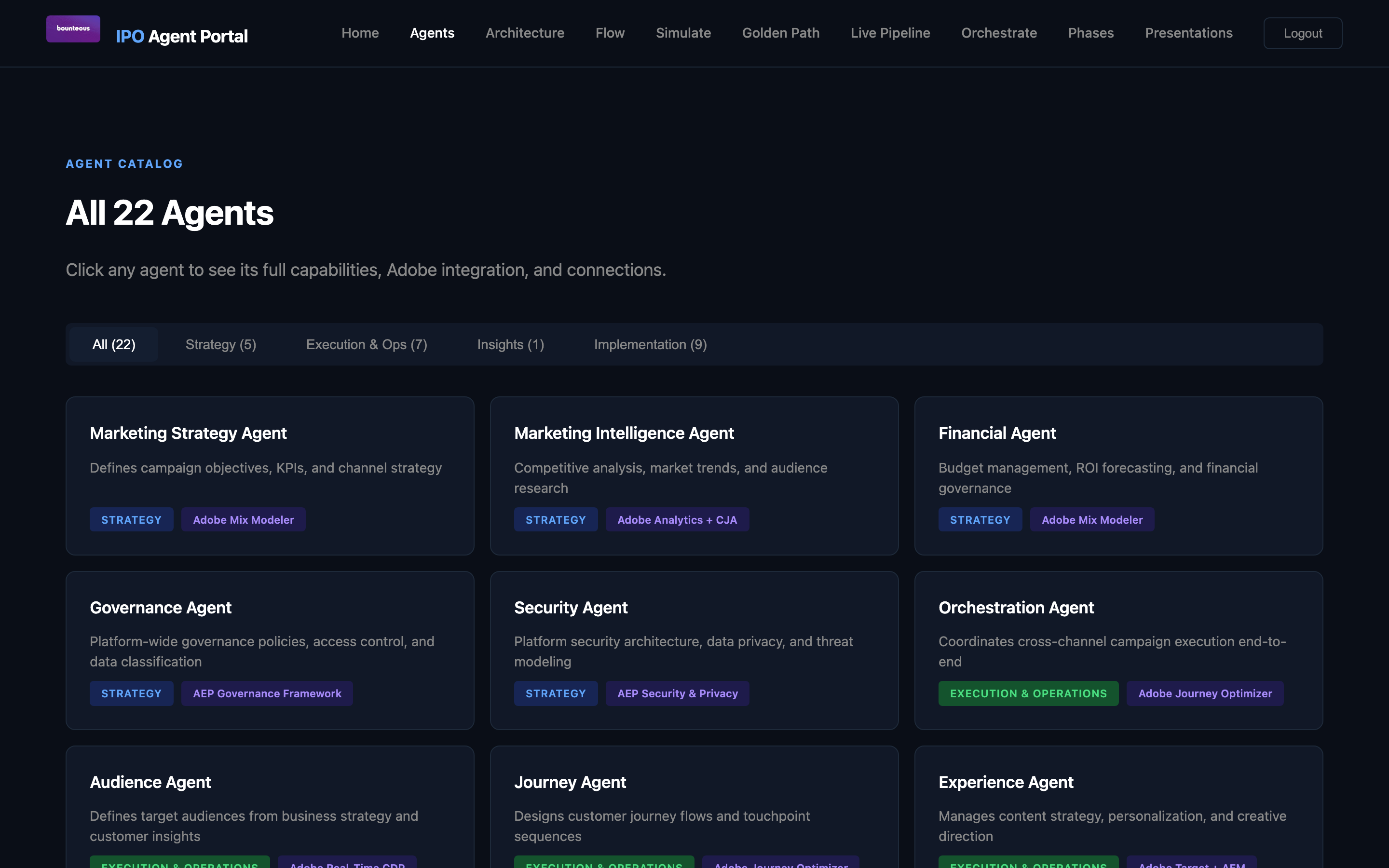Return to the All (22) filter
This screenshot has width=1389, height=868.
(x=113, y=344)
